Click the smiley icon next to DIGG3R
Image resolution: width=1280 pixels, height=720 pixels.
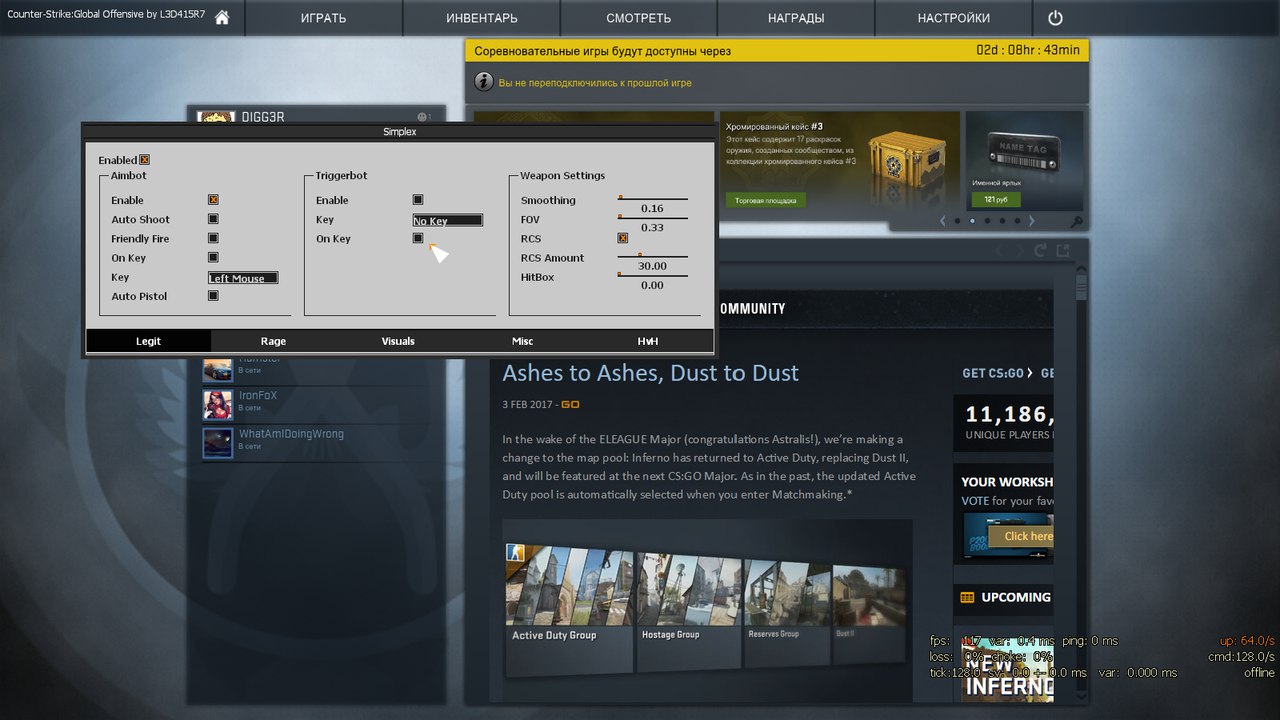click(x=423, y=117)
